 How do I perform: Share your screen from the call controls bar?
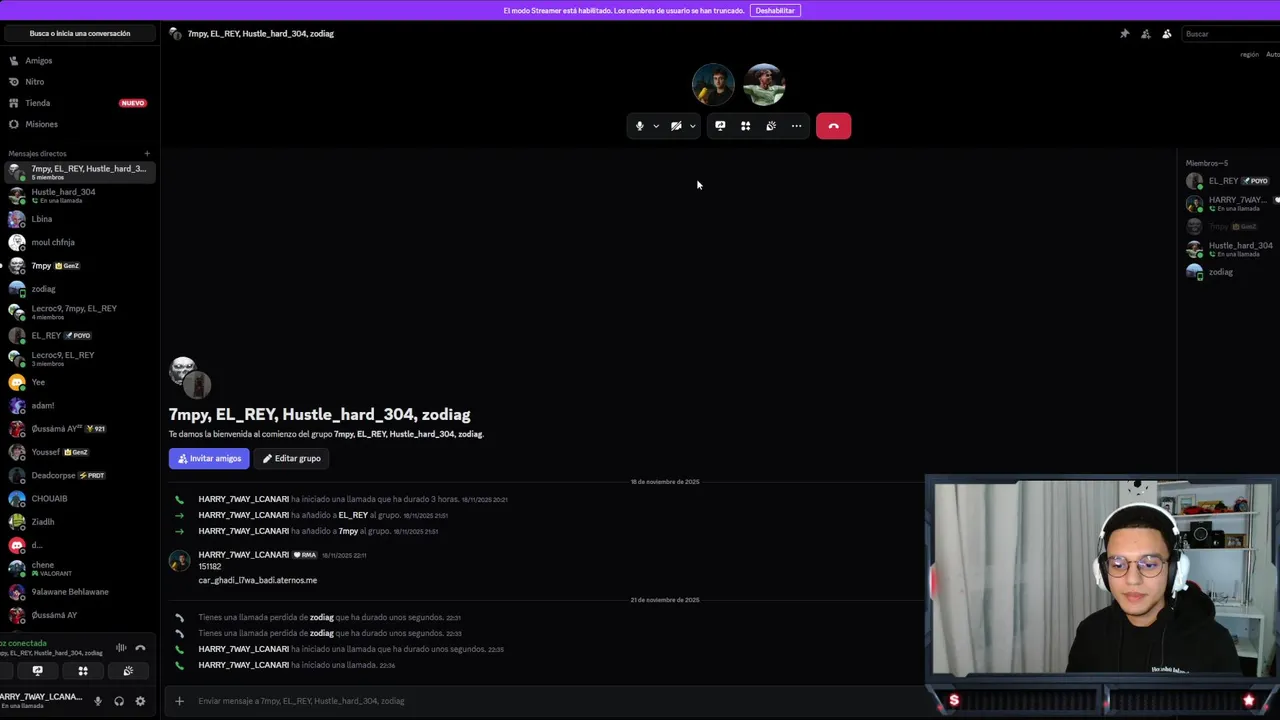(720, 126)
